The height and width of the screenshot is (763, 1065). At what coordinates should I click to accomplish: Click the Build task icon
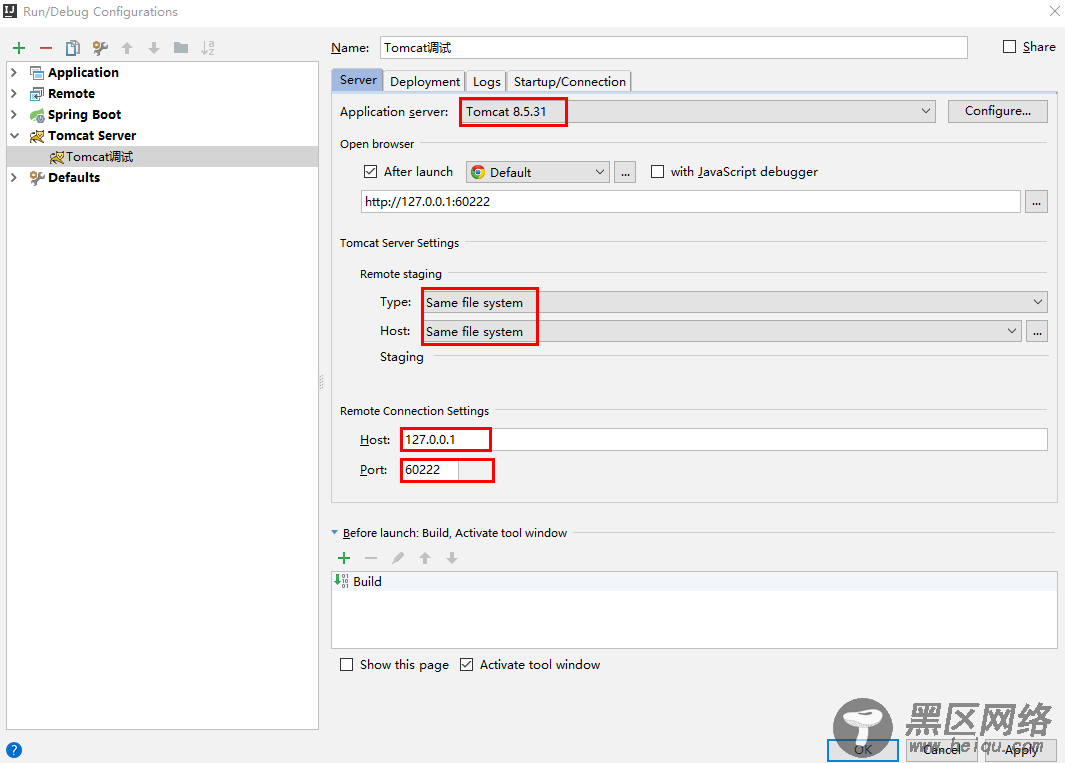[x=341, y=581]
